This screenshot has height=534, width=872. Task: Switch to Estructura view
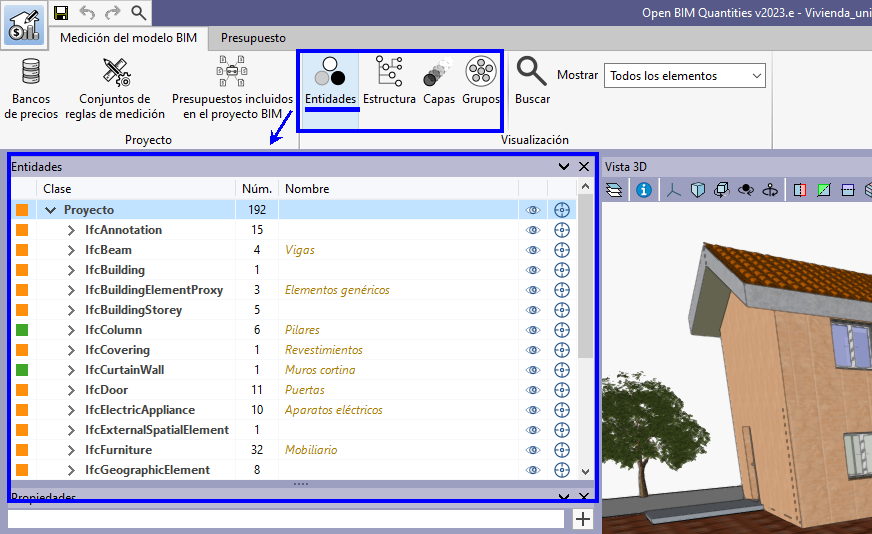pyautogui.click(x=389, y=80)
